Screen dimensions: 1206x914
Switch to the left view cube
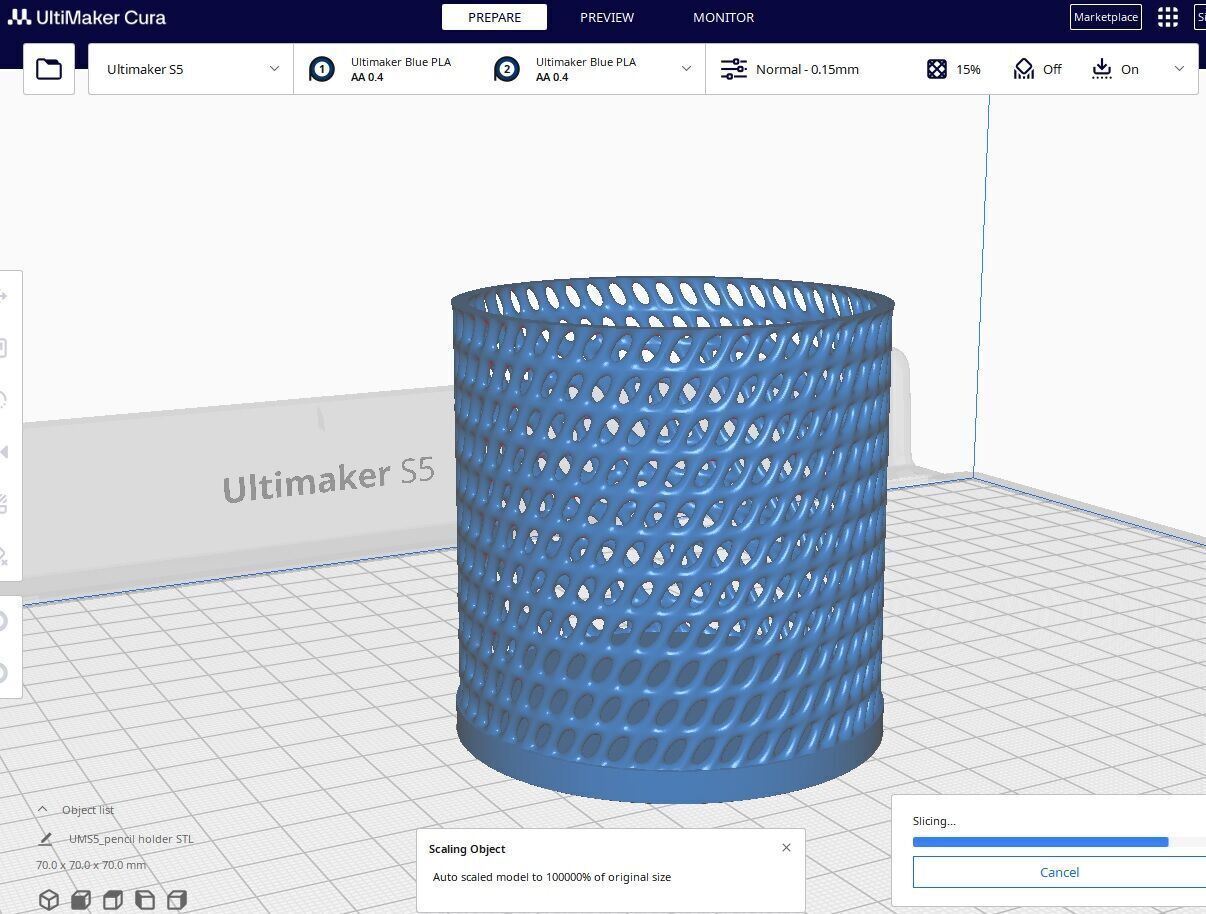pyautogui.click(x=145, y=900)
